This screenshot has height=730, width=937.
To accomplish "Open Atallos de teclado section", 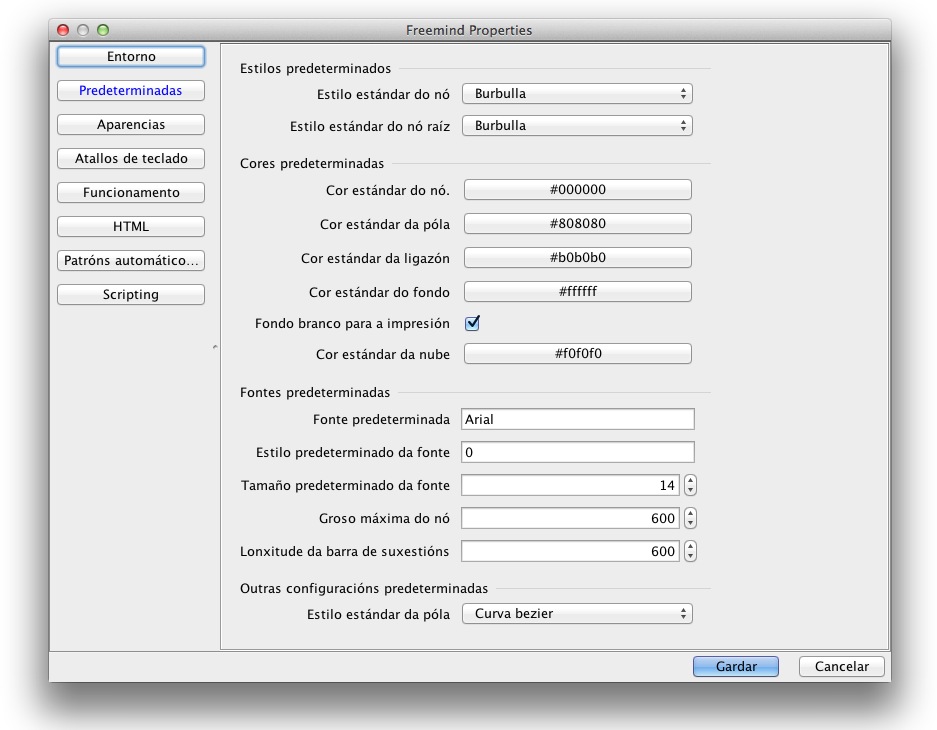I will 131,159.
